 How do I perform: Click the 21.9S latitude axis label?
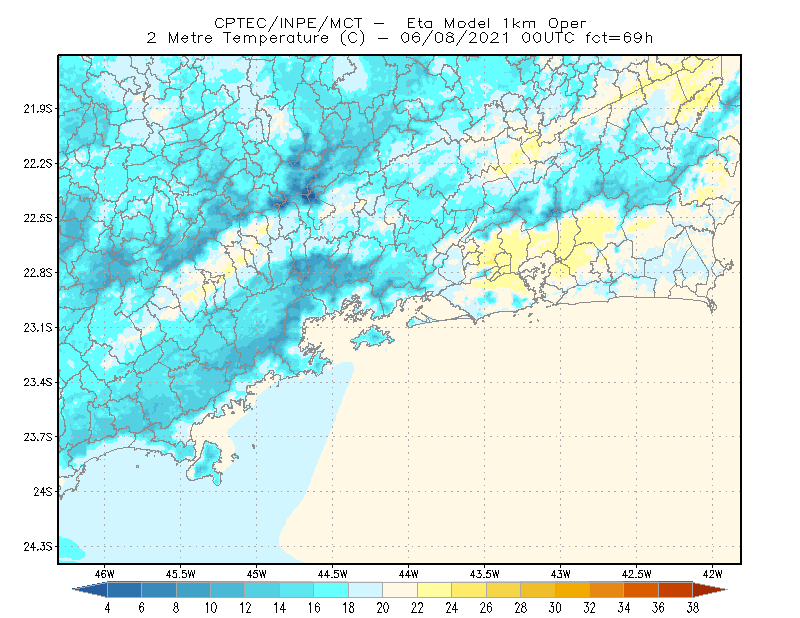pyautogui.click(x=38, y=109)
